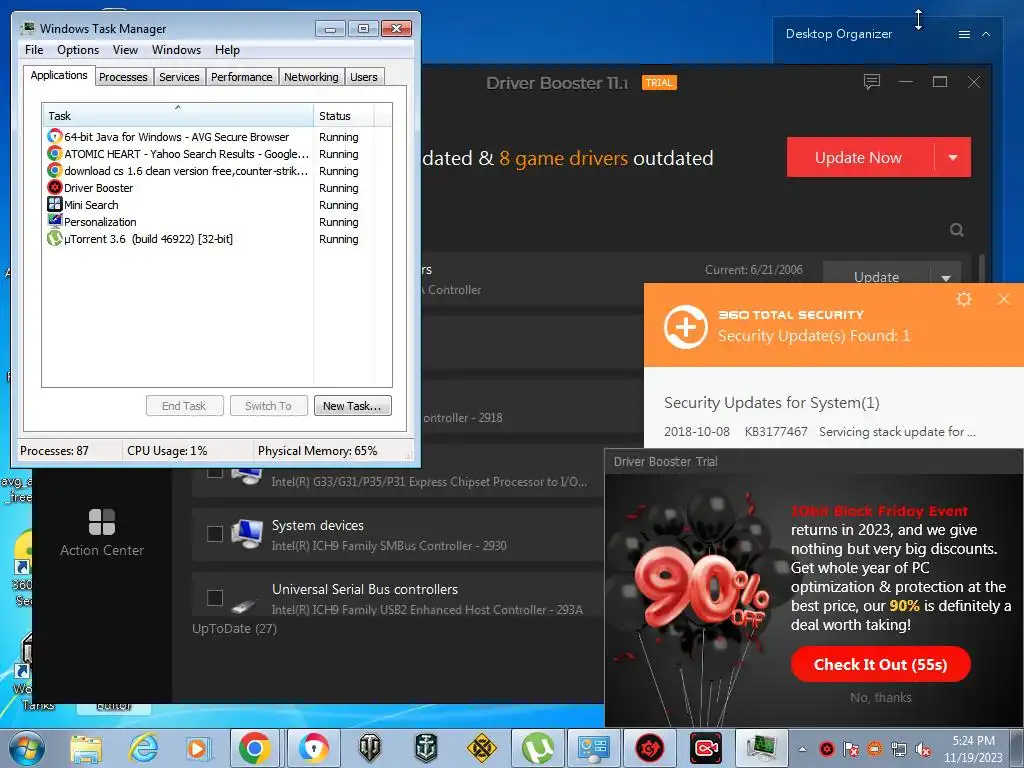Click Check It Out Black Friday button
This screenshot has height=768, width=1024.
point(880,664)
